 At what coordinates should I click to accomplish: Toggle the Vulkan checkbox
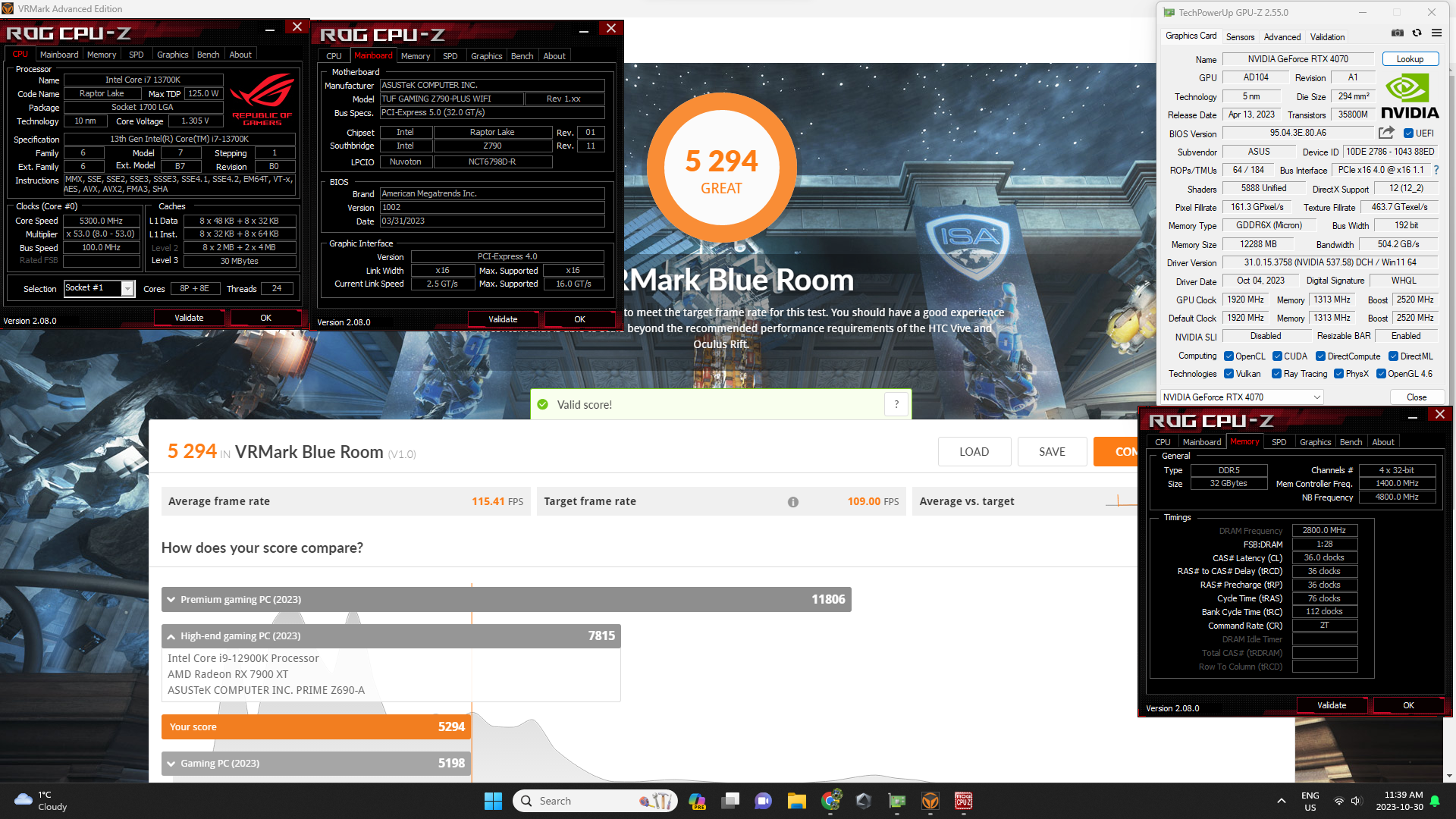coord(1228,374)
